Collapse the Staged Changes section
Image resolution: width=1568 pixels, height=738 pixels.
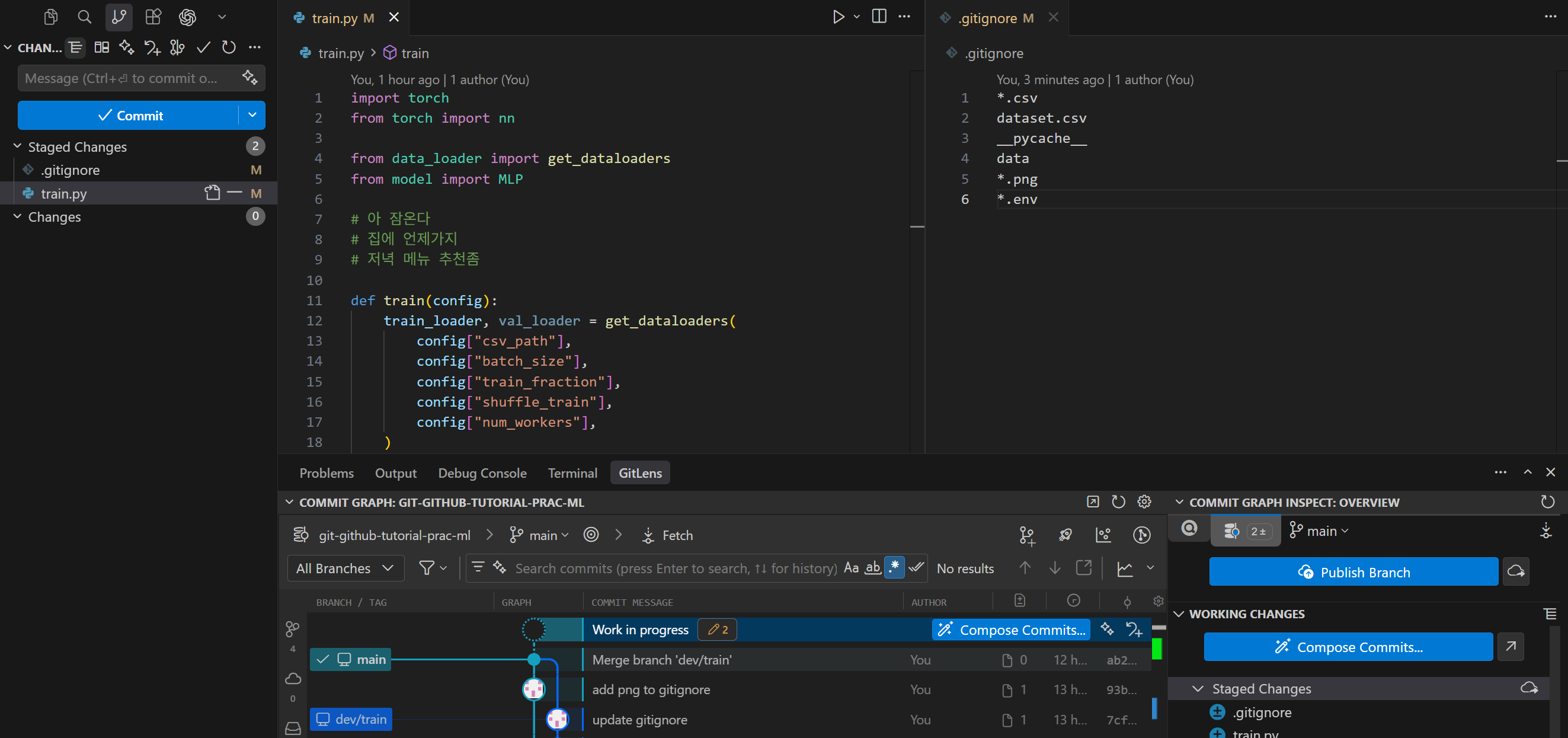(x=18, y=147)
